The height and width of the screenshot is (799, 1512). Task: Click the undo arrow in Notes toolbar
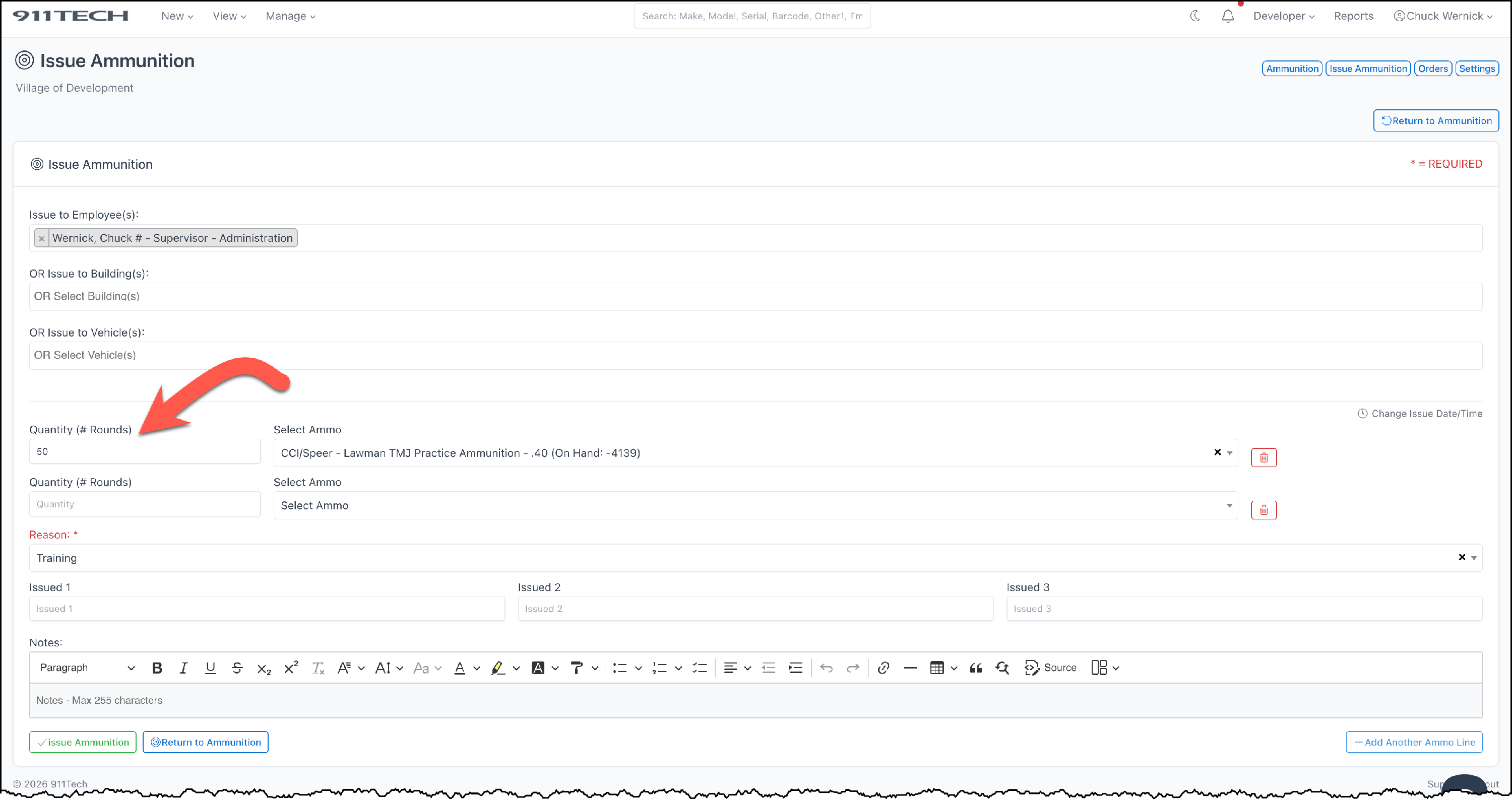point(827,668)
